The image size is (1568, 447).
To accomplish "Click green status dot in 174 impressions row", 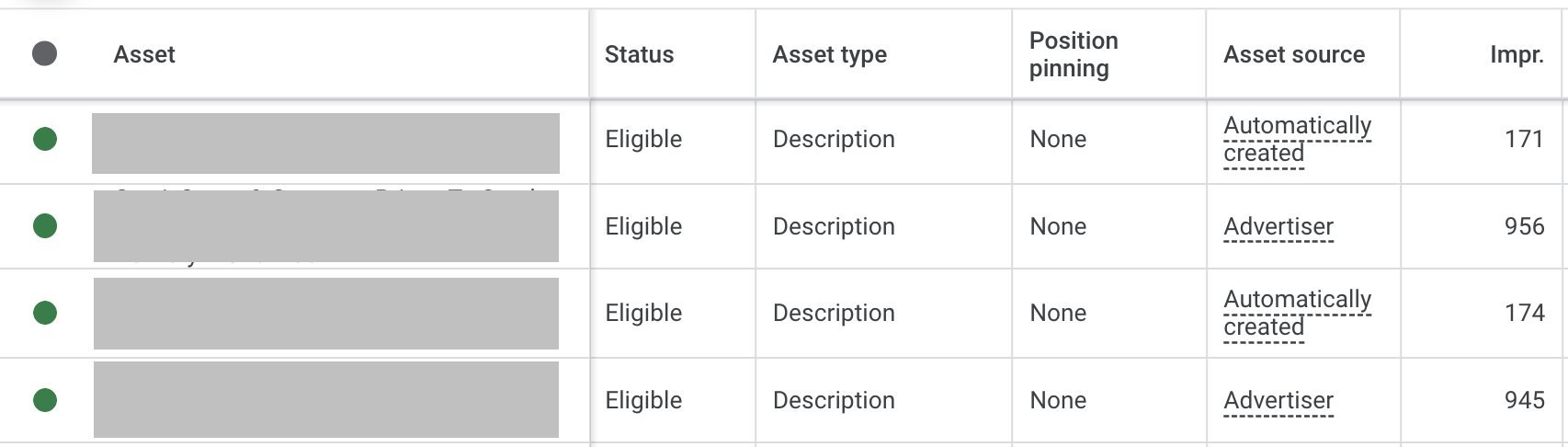I will [45, 313].
